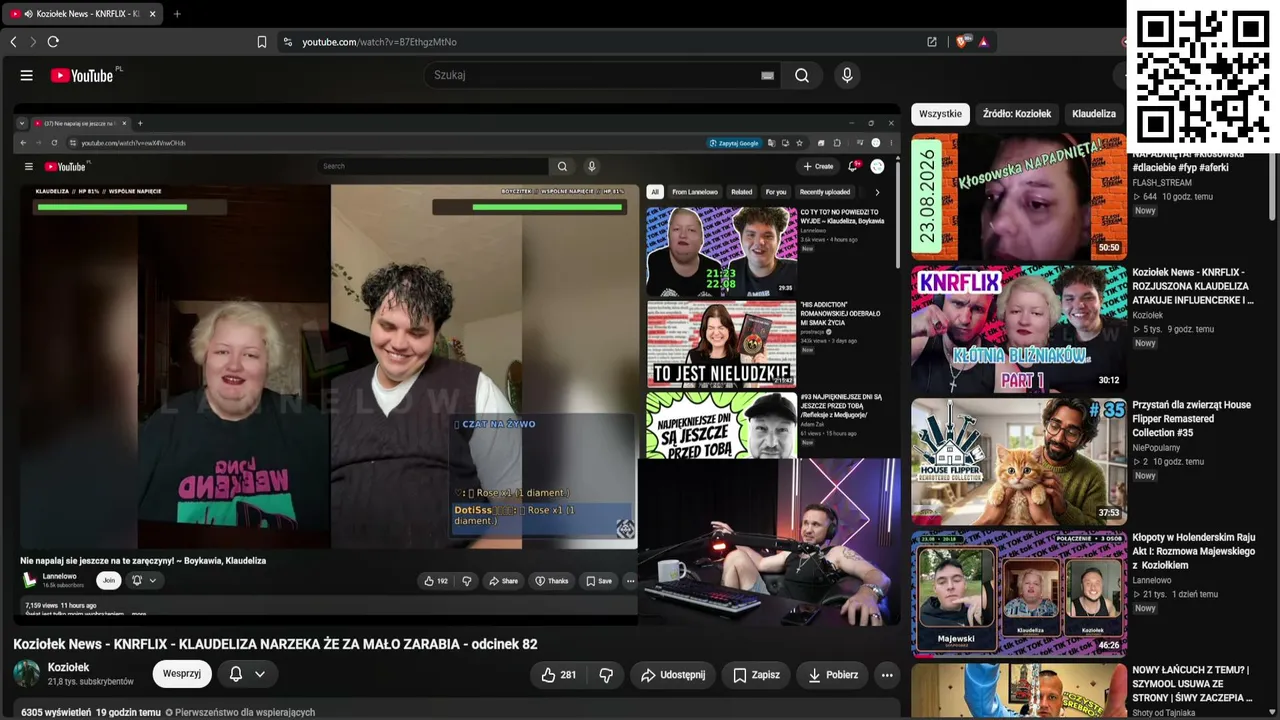Click FLASH_STREAM channel name
The image size is (1280, 720).
1162,183
